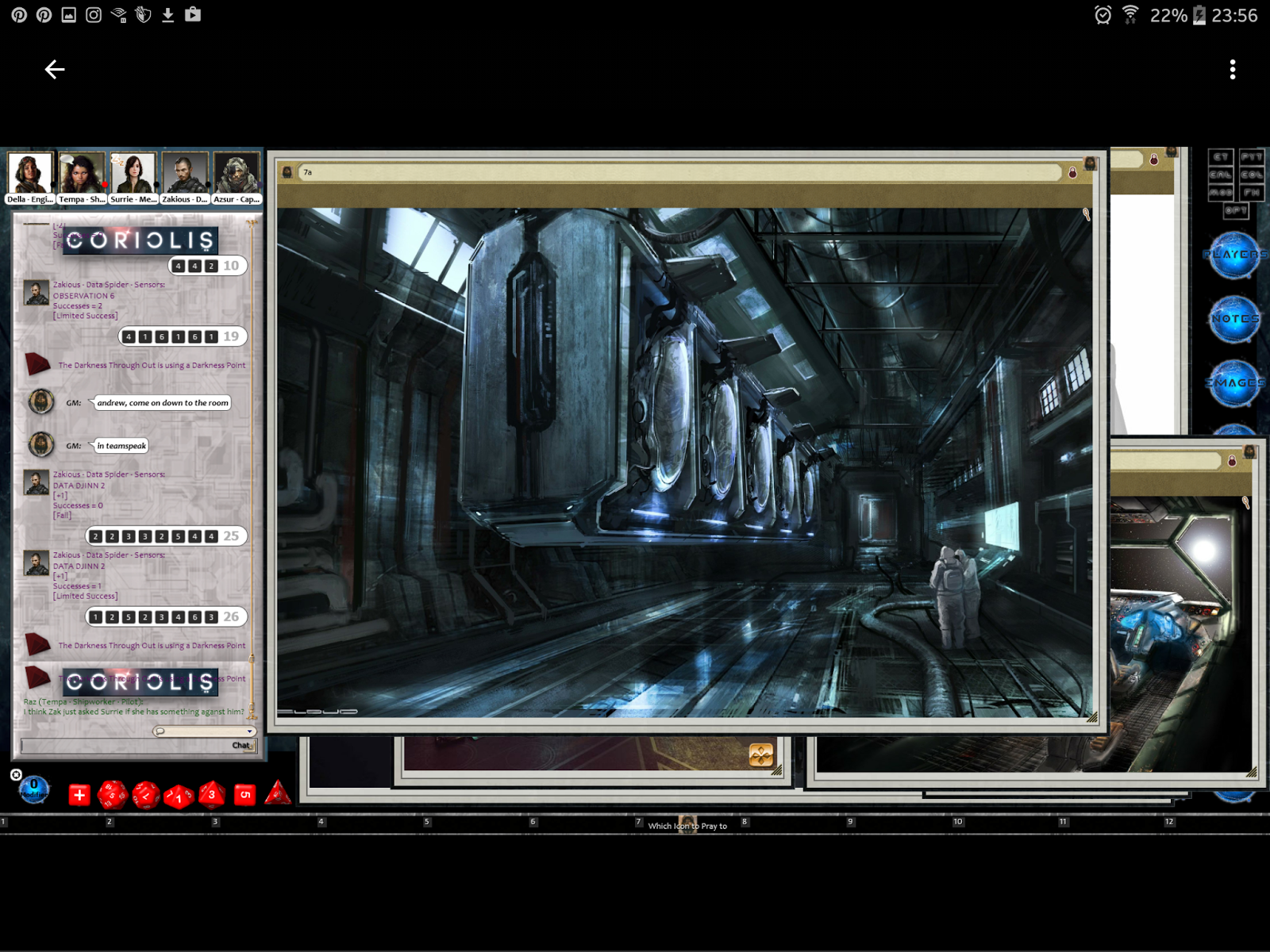
Task: Roll the red d20 die
Action: (112, 794)
